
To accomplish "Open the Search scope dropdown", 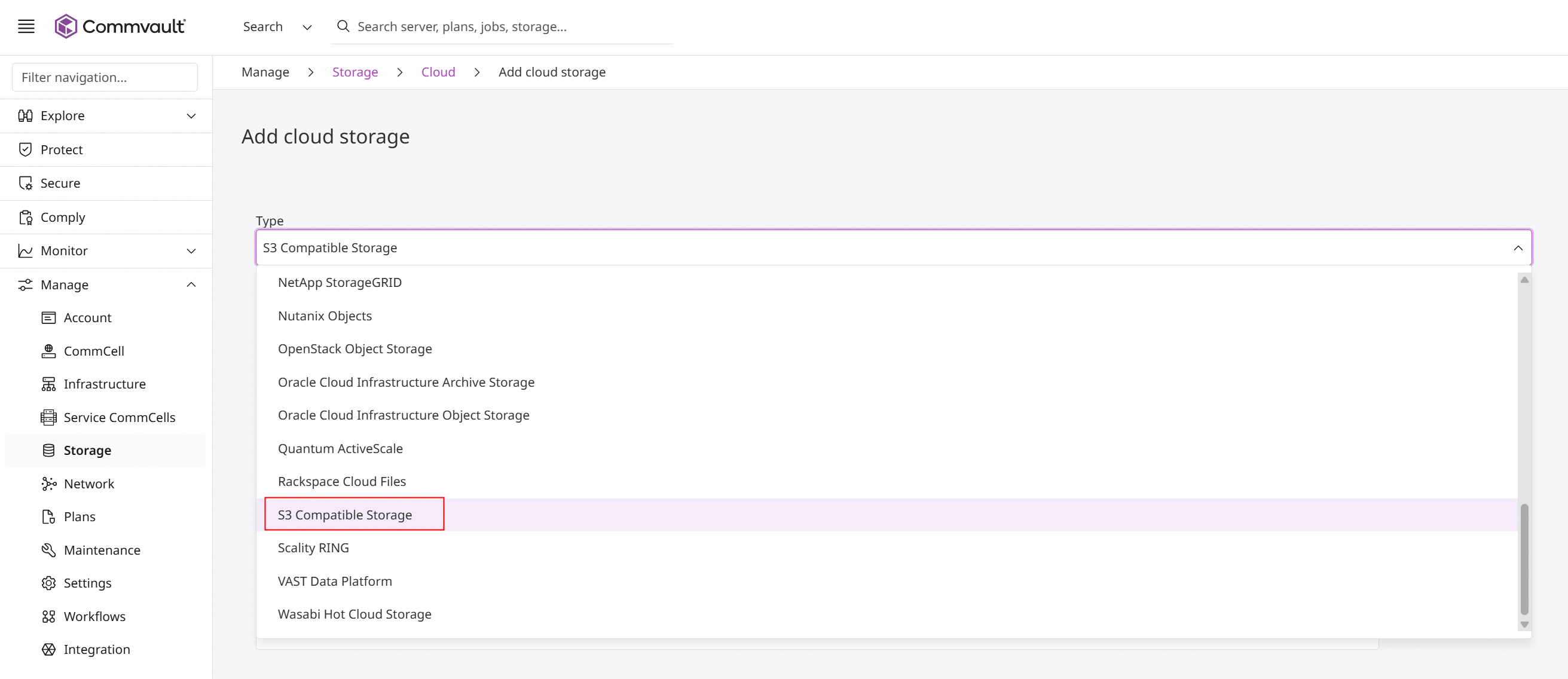I will point(277,27).
